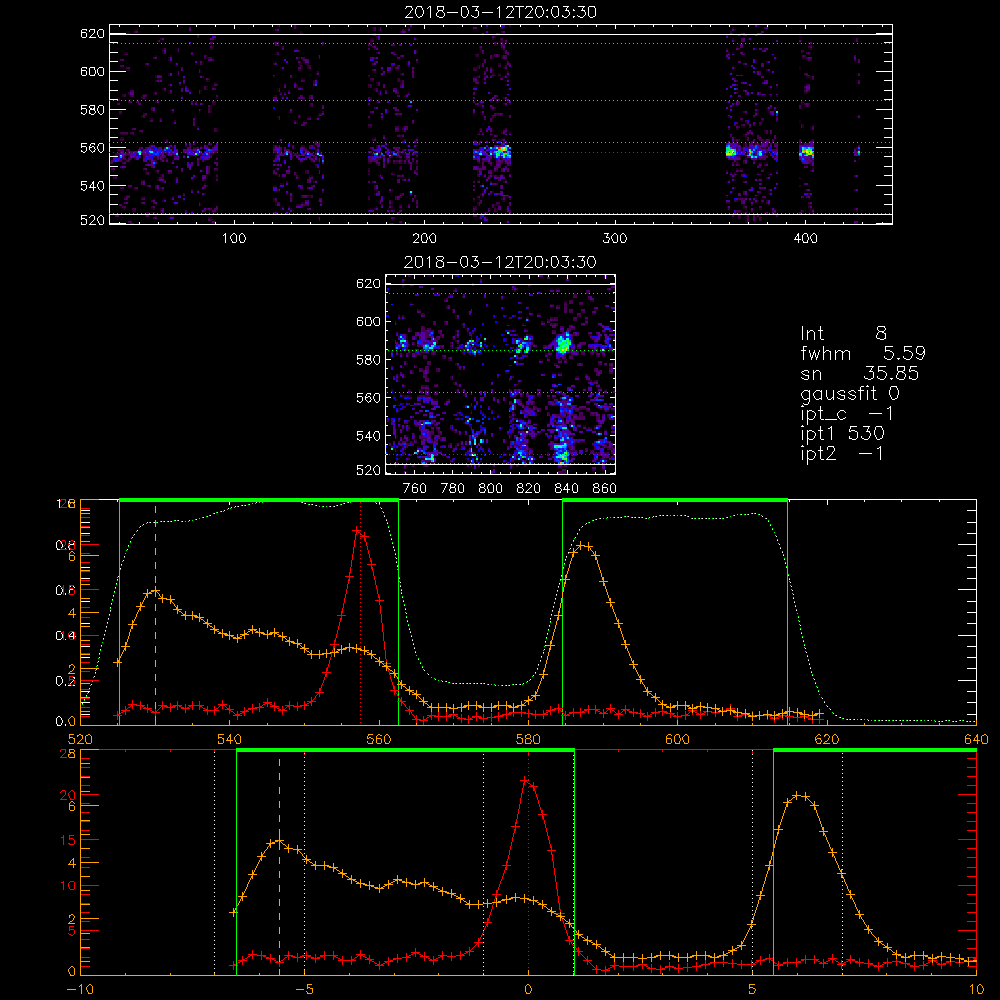This screenshot has height=1000, width=1000.
Task: Click the 'ipt1 530' text line
Action: (x=842, y=434)
